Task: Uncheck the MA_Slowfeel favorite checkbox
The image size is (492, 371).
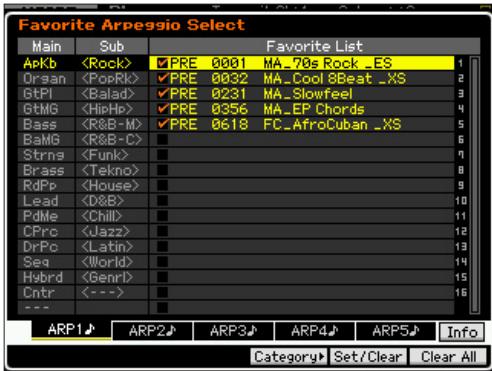Action: pos(163,94)
